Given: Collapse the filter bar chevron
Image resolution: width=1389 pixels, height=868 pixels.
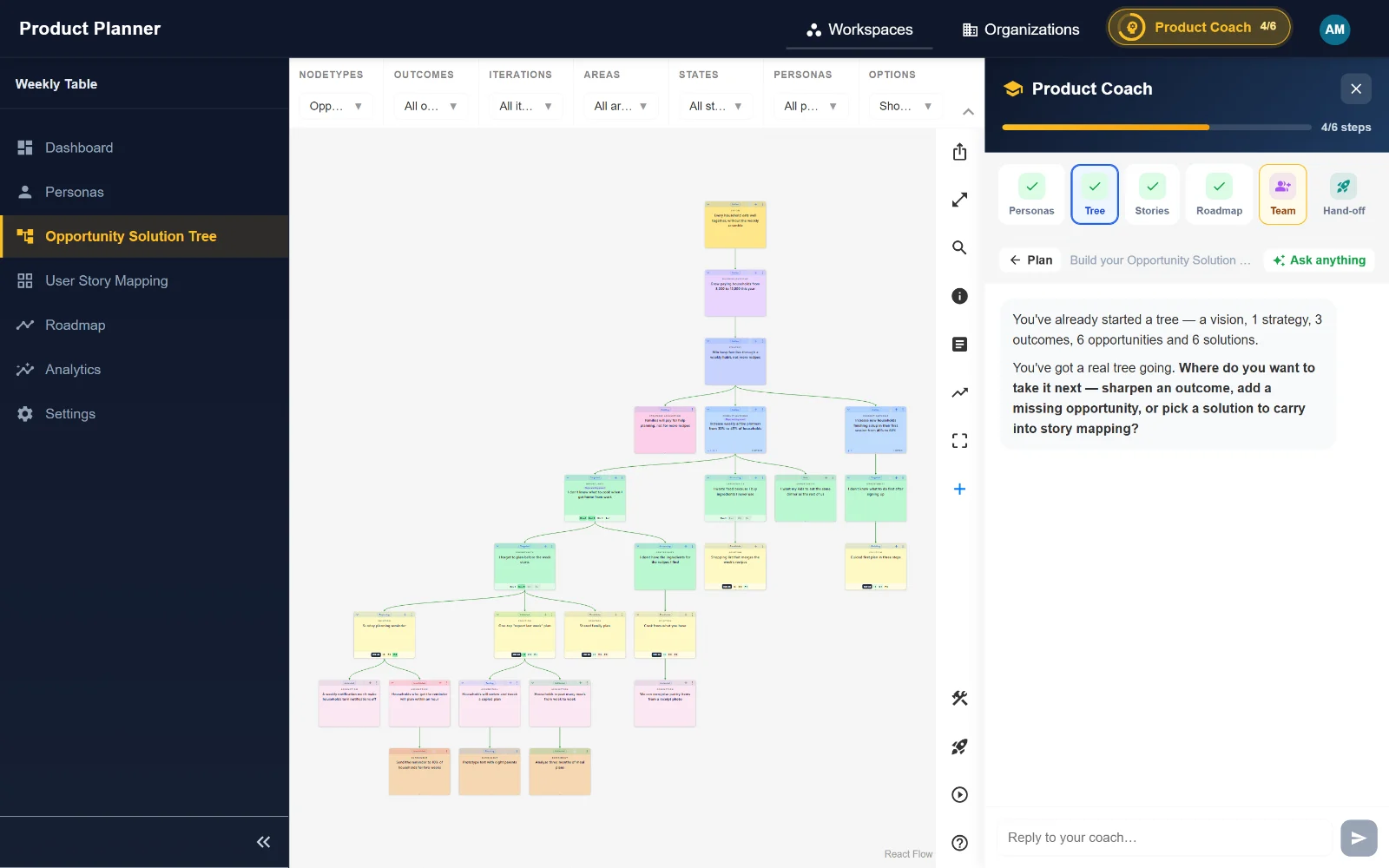Looking at the screenshot, I should click(968, 112).
